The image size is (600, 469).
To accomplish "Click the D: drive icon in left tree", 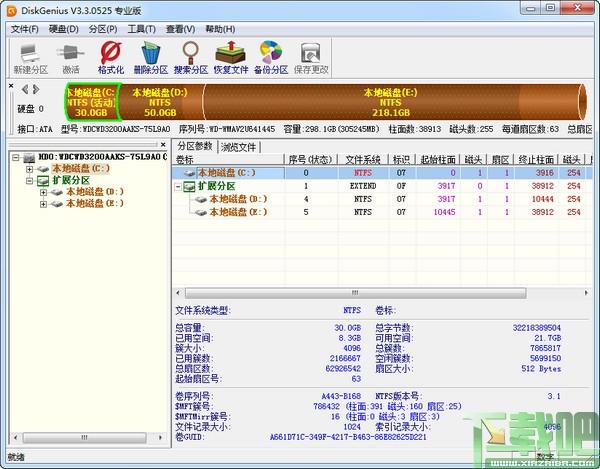I will tap(57, 192).
